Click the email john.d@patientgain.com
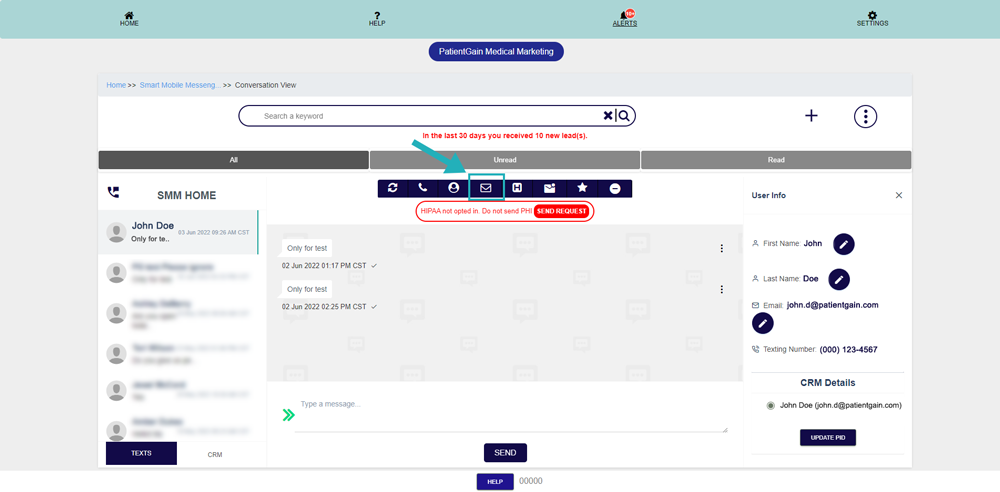This screenshot has height=492, width=1000. (x=833, y=305)
